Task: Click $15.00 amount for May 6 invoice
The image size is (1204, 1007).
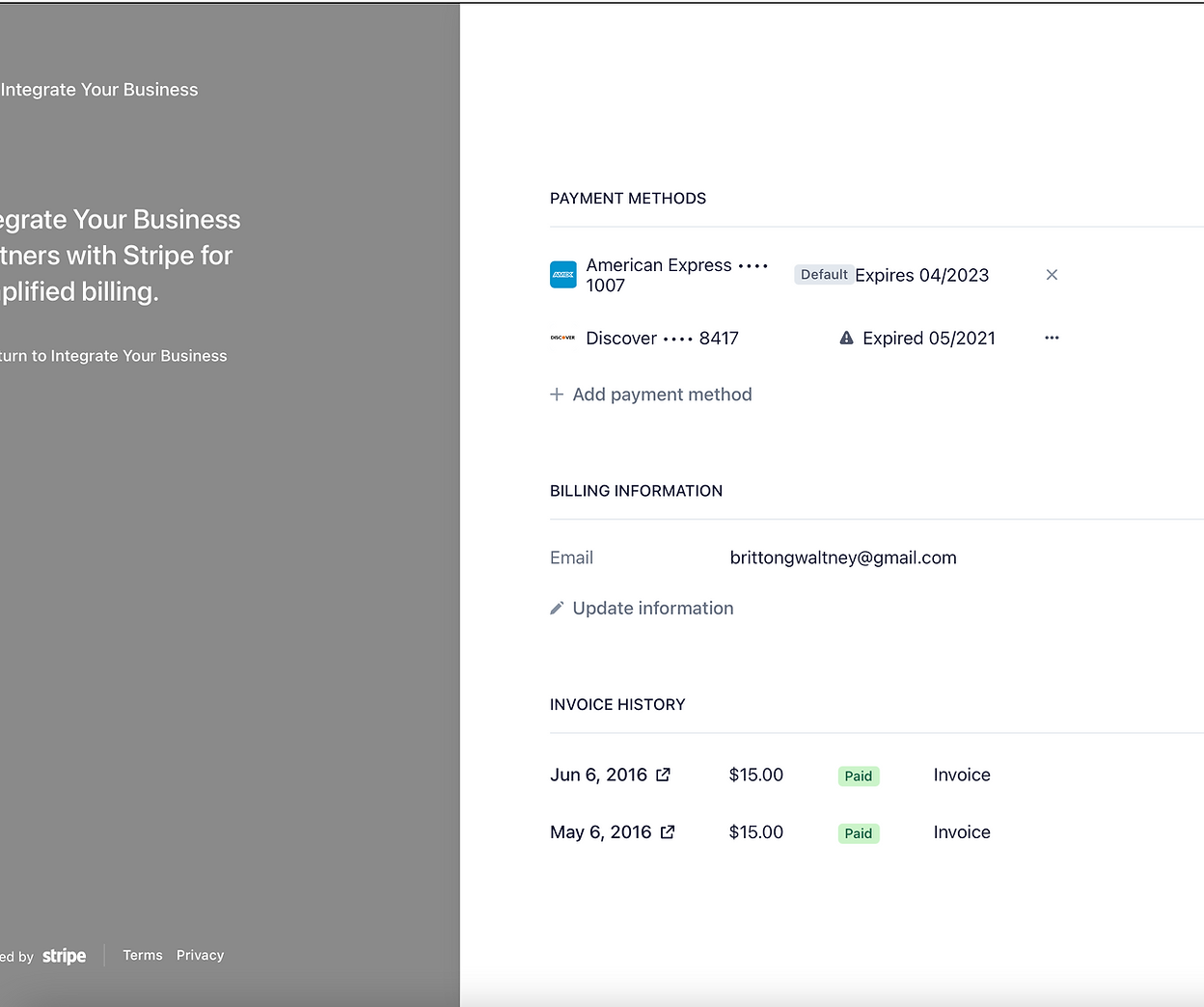Action: (756, 832)
